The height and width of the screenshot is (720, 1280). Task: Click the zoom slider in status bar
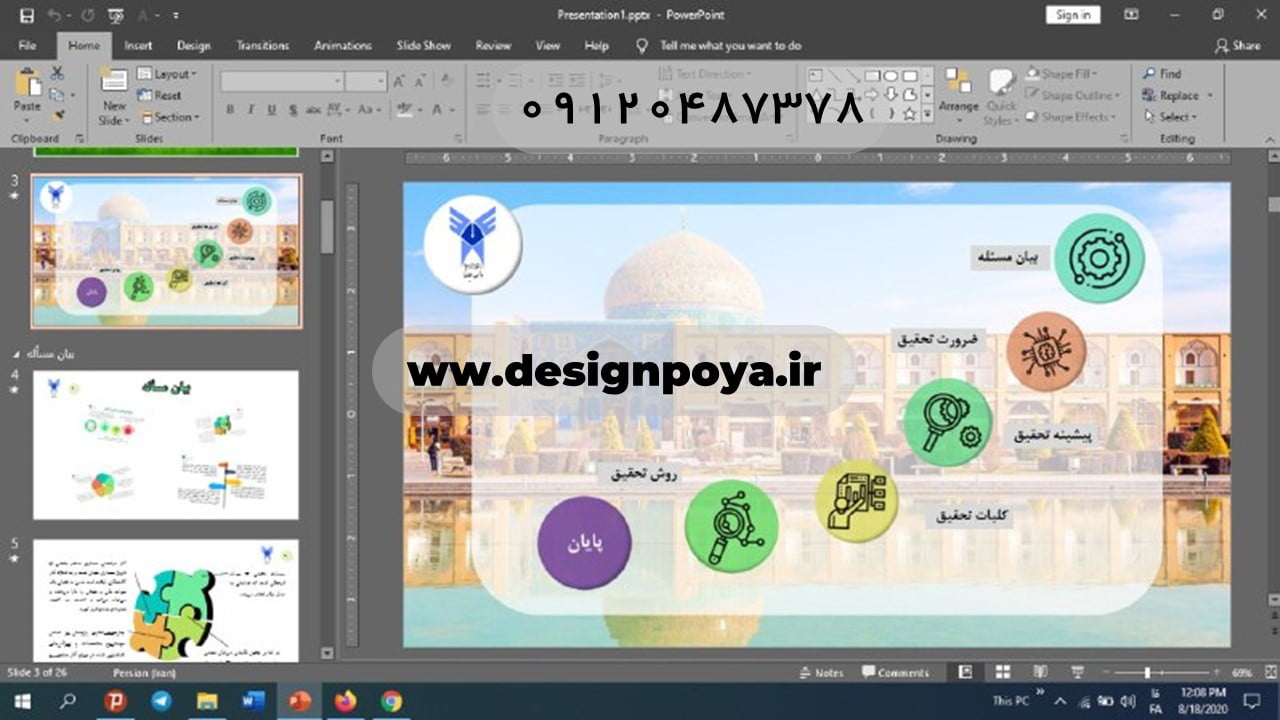click(1147, 673)
